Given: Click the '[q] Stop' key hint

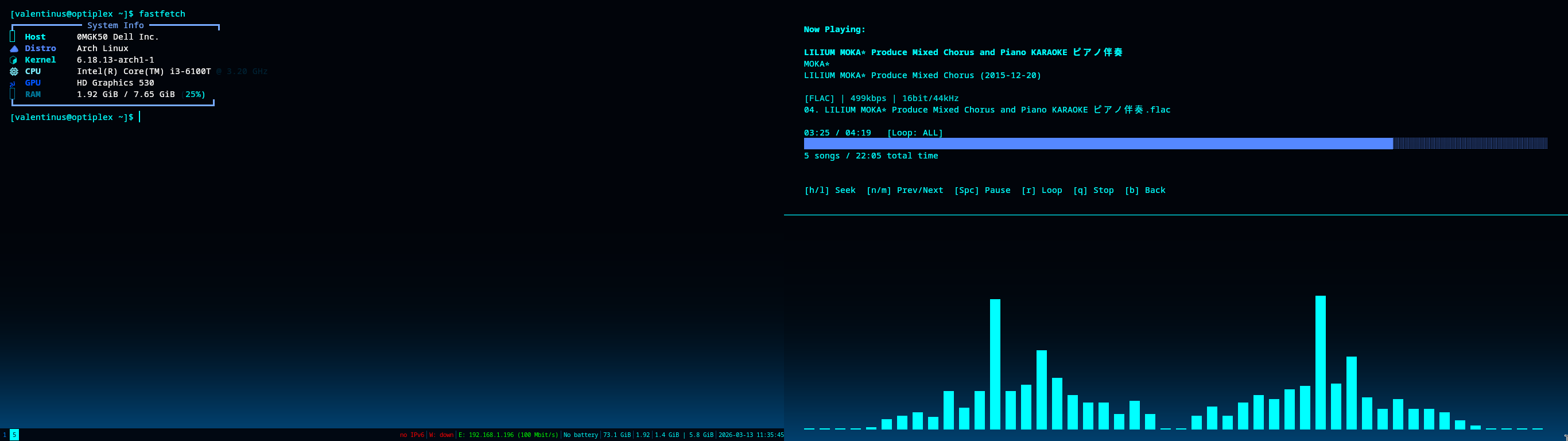Looking at the screenshot, I should click(1093, 190).
